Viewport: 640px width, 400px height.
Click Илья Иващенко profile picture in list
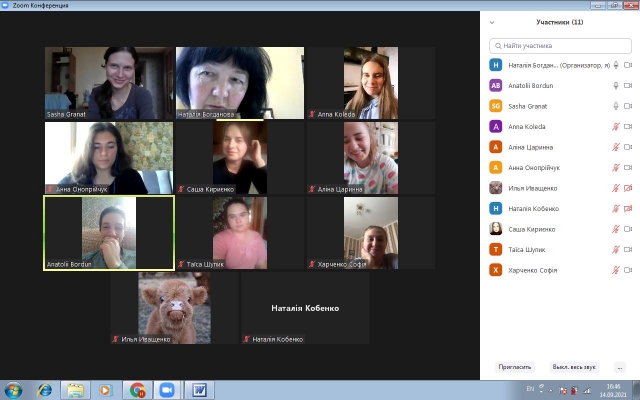click(x=496, y=188)
